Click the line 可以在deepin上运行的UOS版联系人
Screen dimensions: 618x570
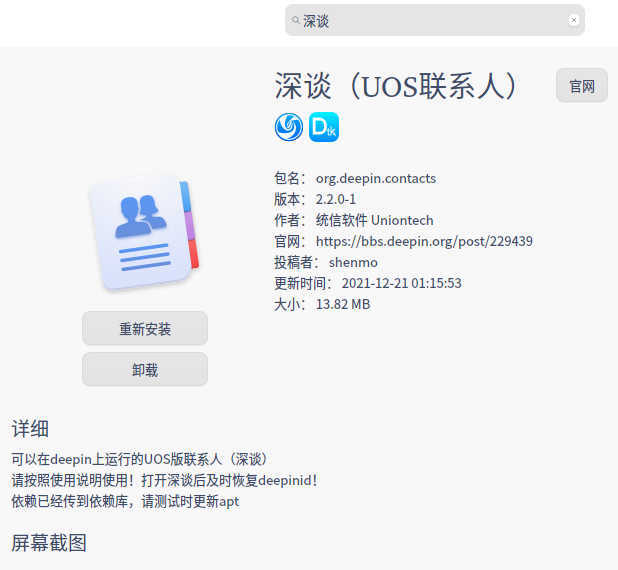(140, 459)
